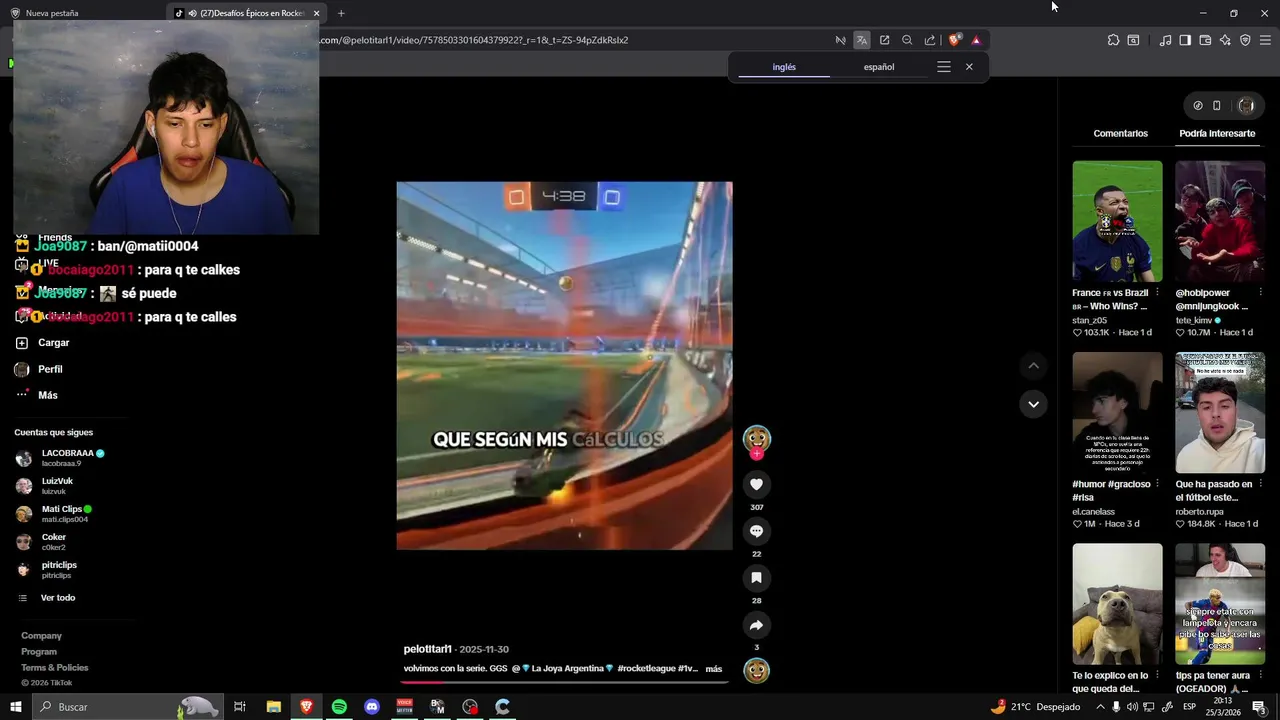1280x720 pixels.
Task: Open File Explorer from the taskbar
Action: (273, 707)
